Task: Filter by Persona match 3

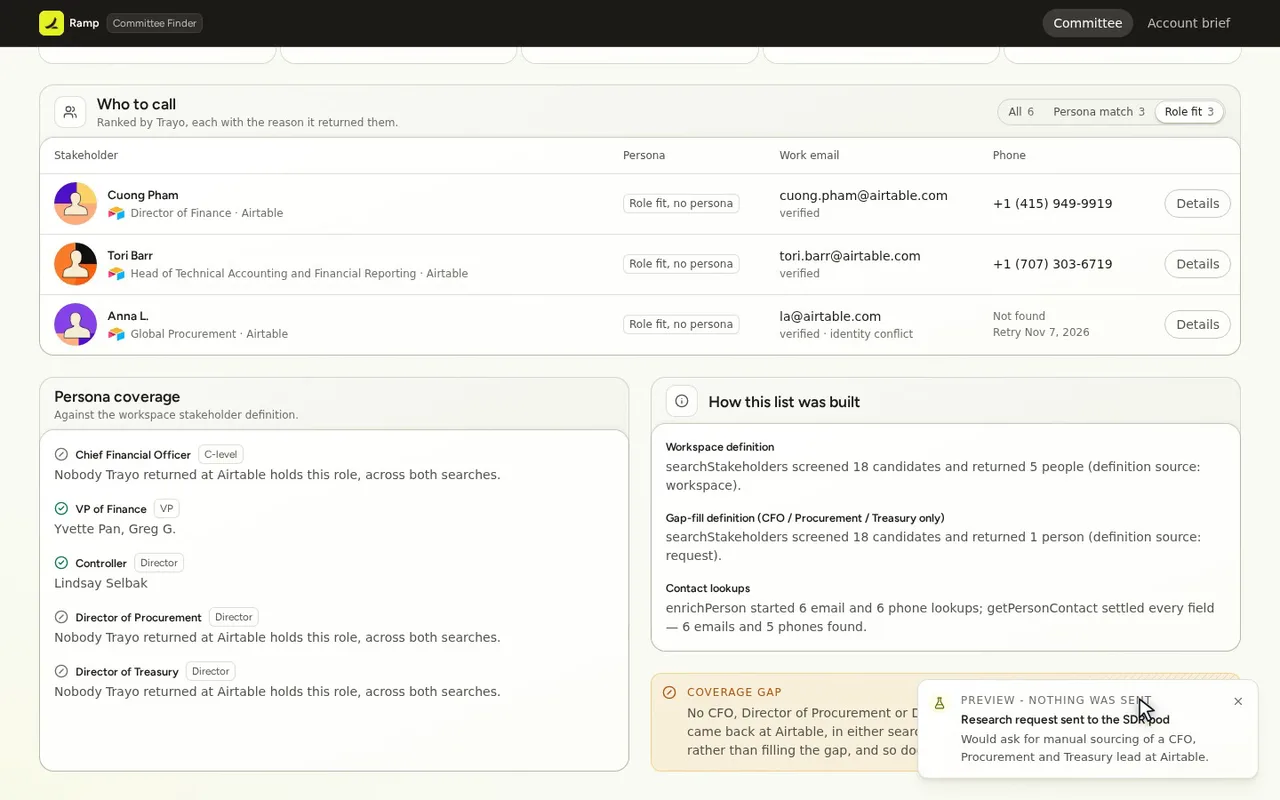Action: [1098, 112]
